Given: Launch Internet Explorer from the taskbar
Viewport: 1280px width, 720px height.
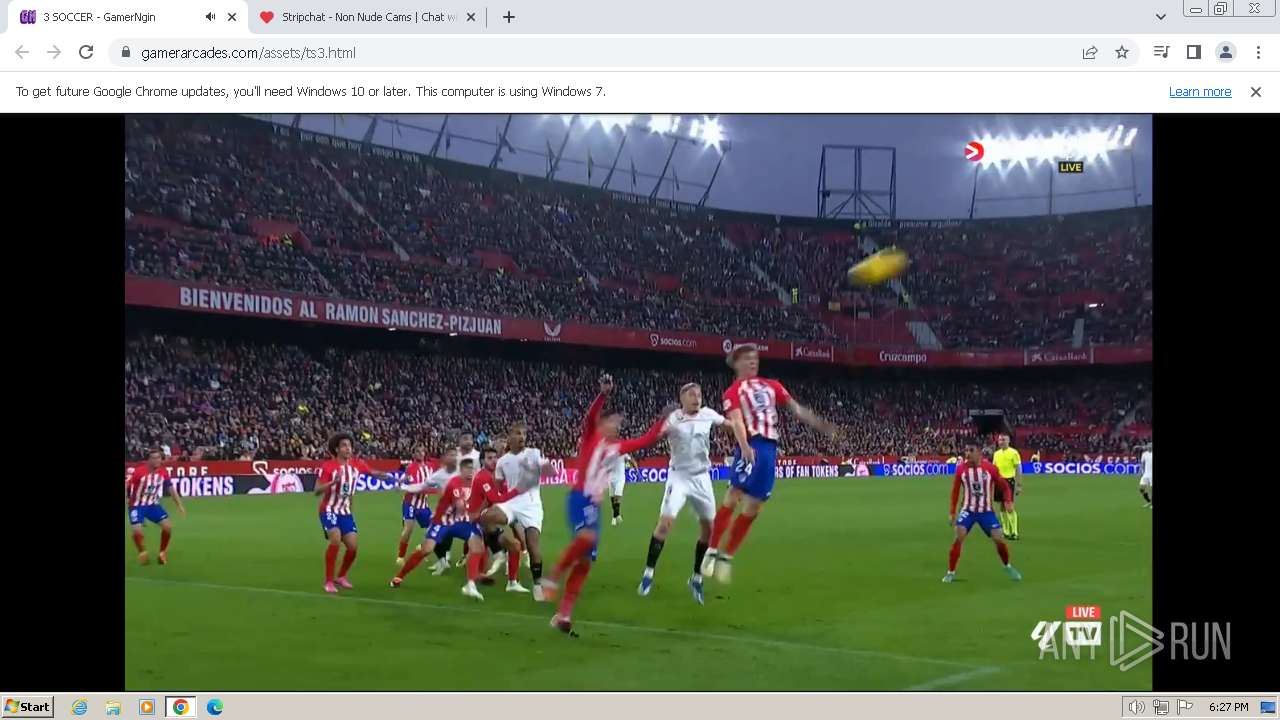Looking at the screenshot, I should [80, 707].
